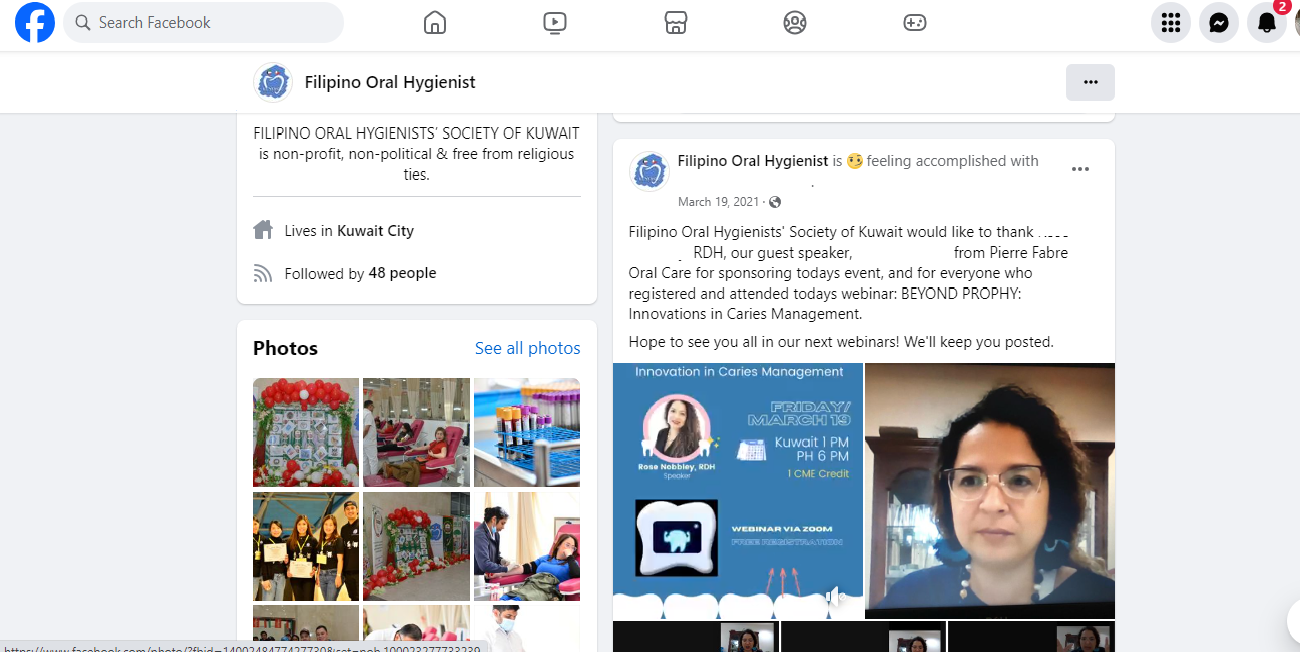
Task: Open the banner with balloons photo
Action: (x=416, y=546)
